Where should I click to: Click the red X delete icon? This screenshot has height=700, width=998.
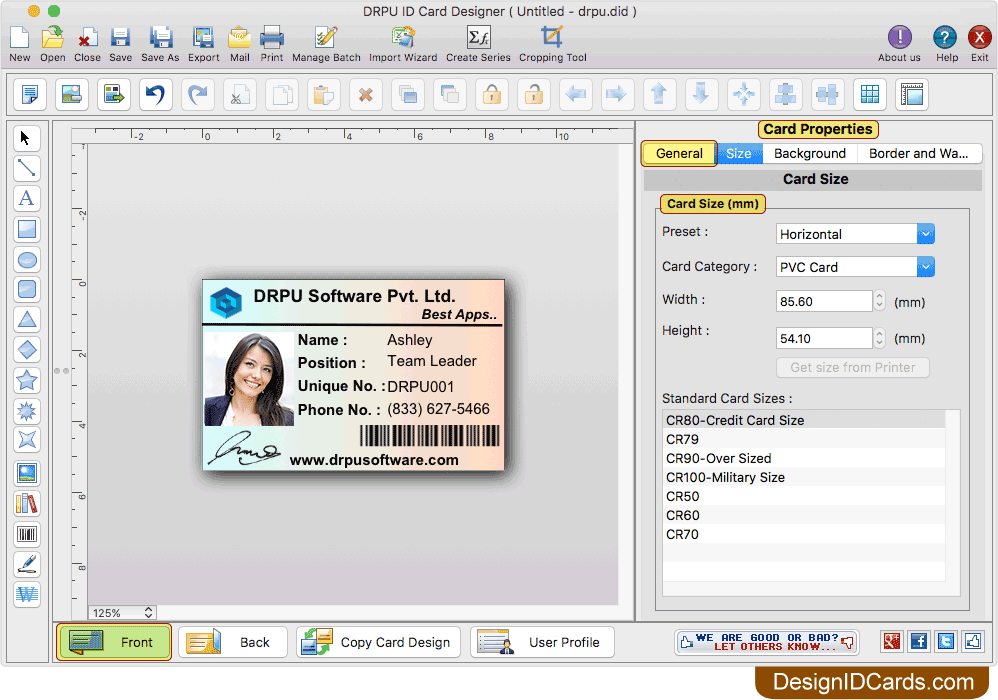366,95
